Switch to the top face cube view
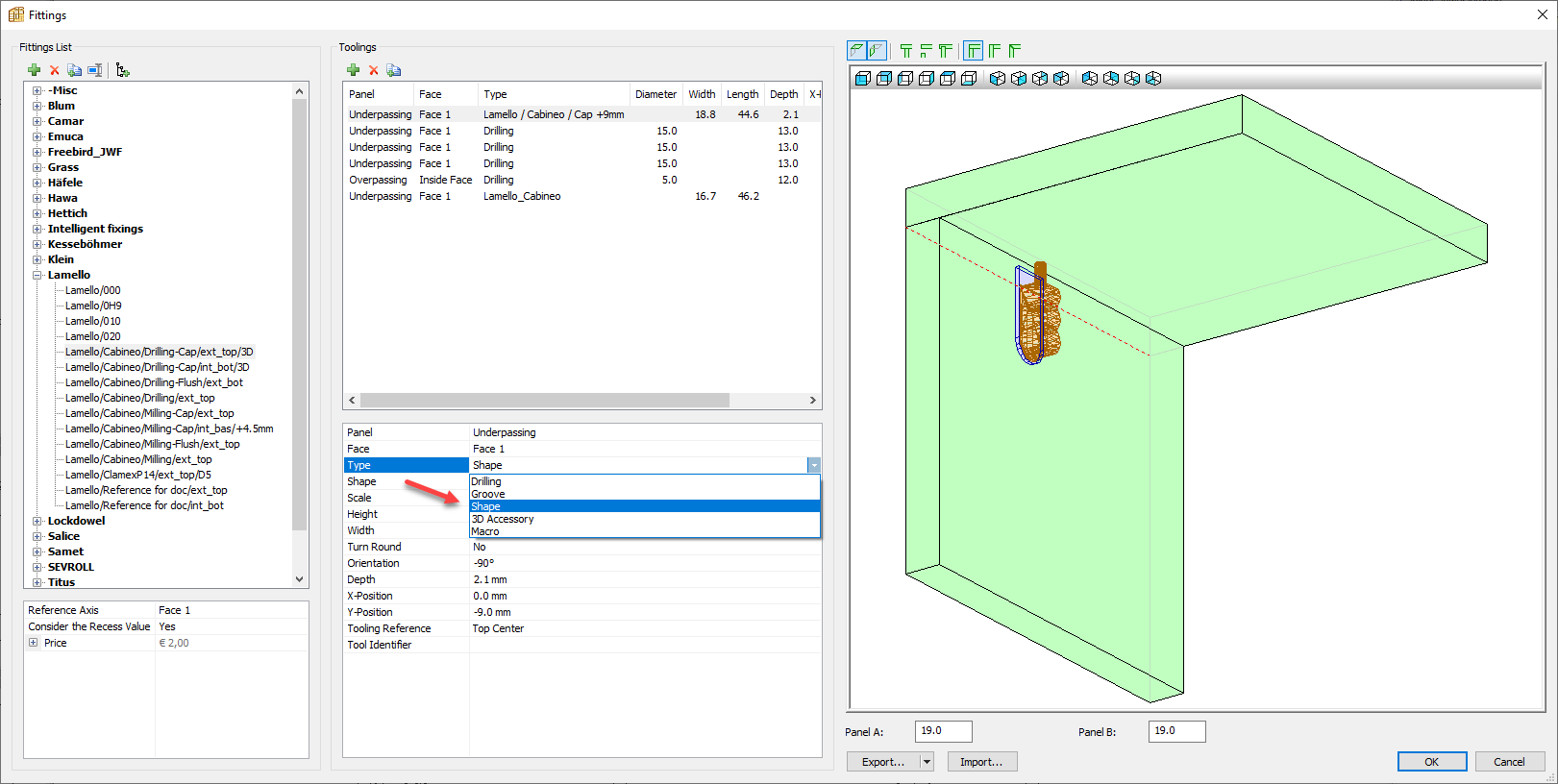Viewport: 1558px width, 784px height. click(948, 78)
